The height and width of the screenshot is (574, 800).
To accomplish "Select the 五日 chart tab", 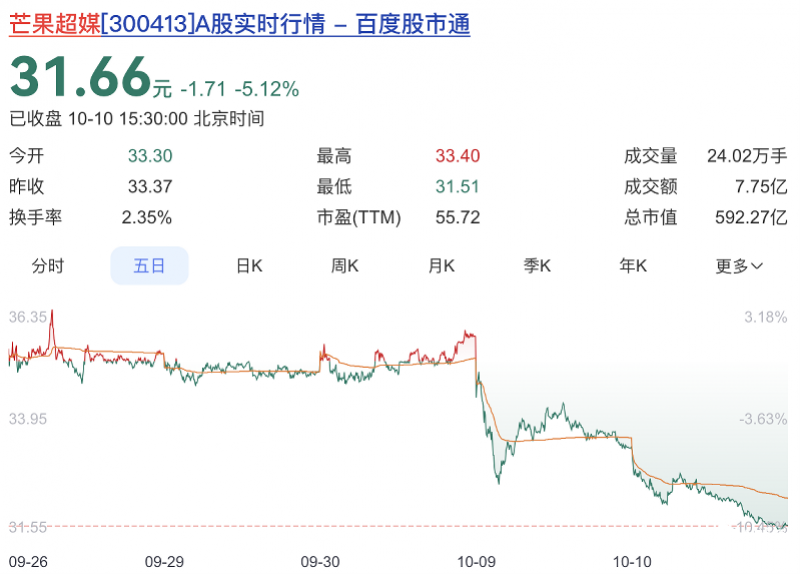I will [x=149, y=266].
